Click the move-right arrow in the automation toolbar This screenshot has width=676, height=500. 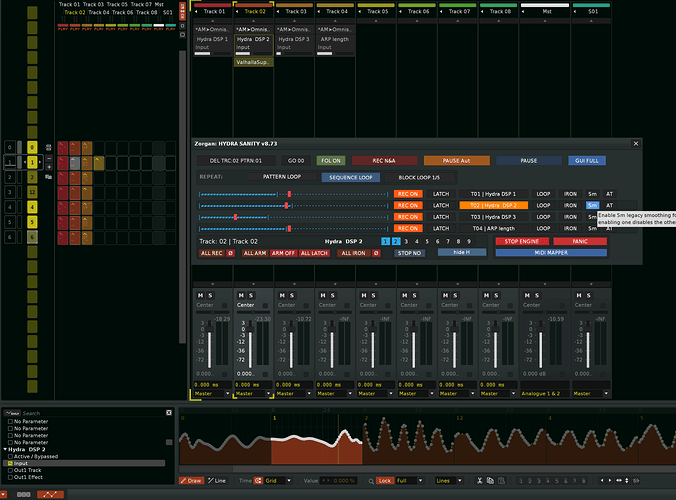[x=610, y=480]
